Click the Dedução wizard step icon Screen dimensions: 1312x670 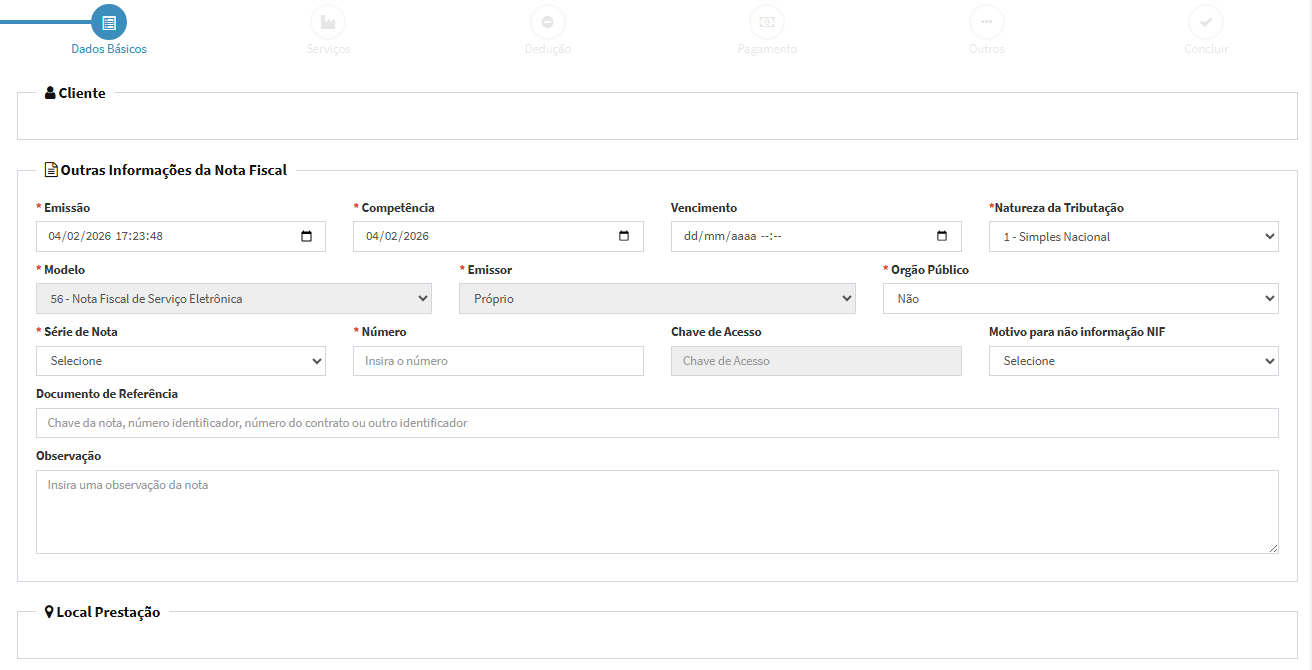pyautogui.click(x=548, y=22)
